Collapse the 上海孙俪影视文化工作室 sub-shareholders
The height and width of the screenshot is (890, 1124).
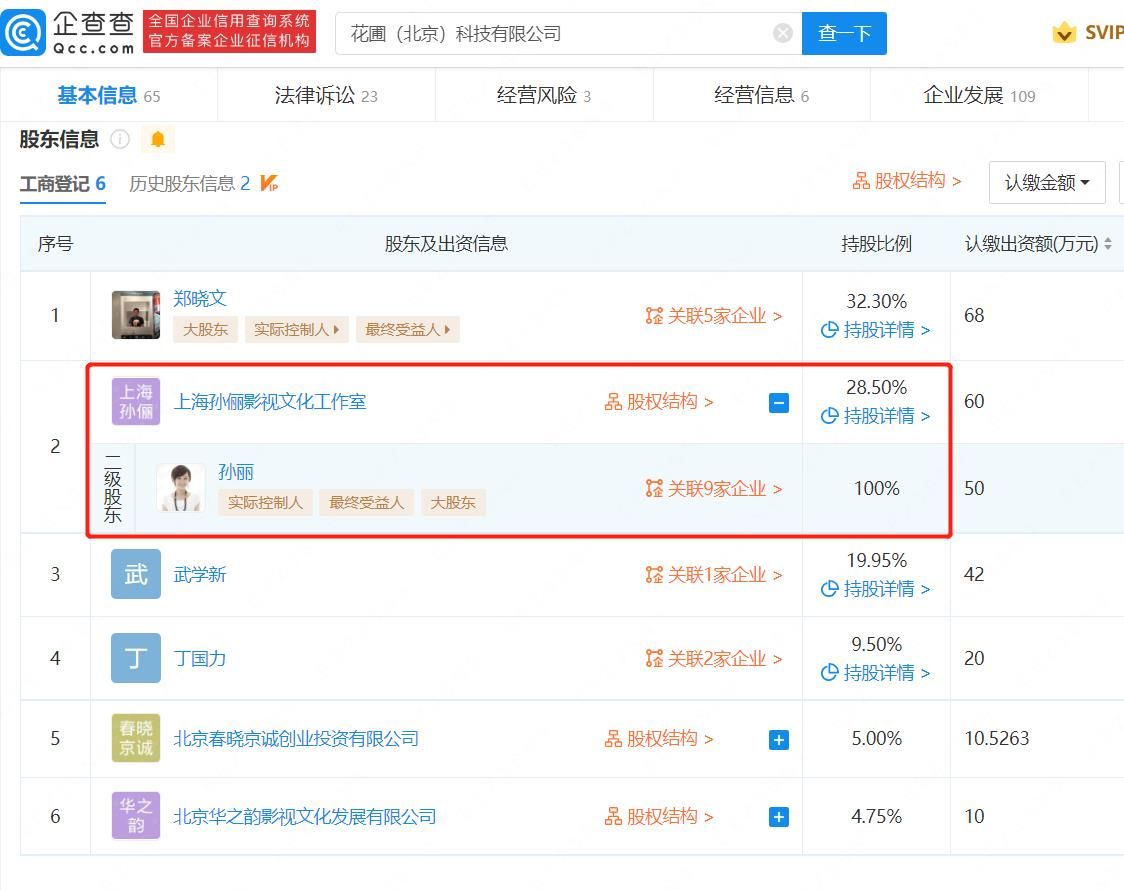[x=778, y=403]
